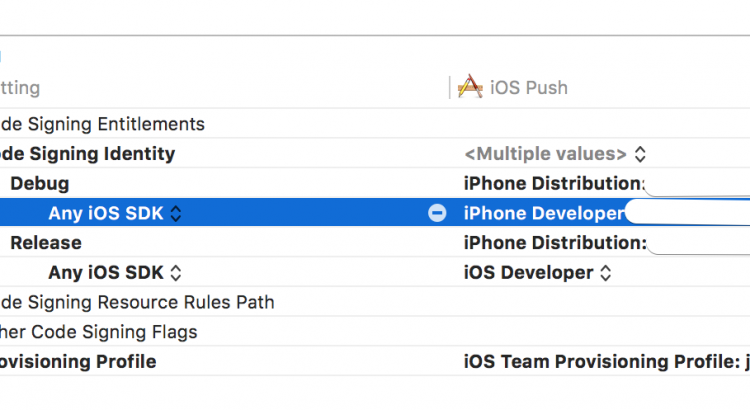The height and width of the screenshot is (410, 750).
Task: Click the iOS Push target icon
Action: click(469, 88)
